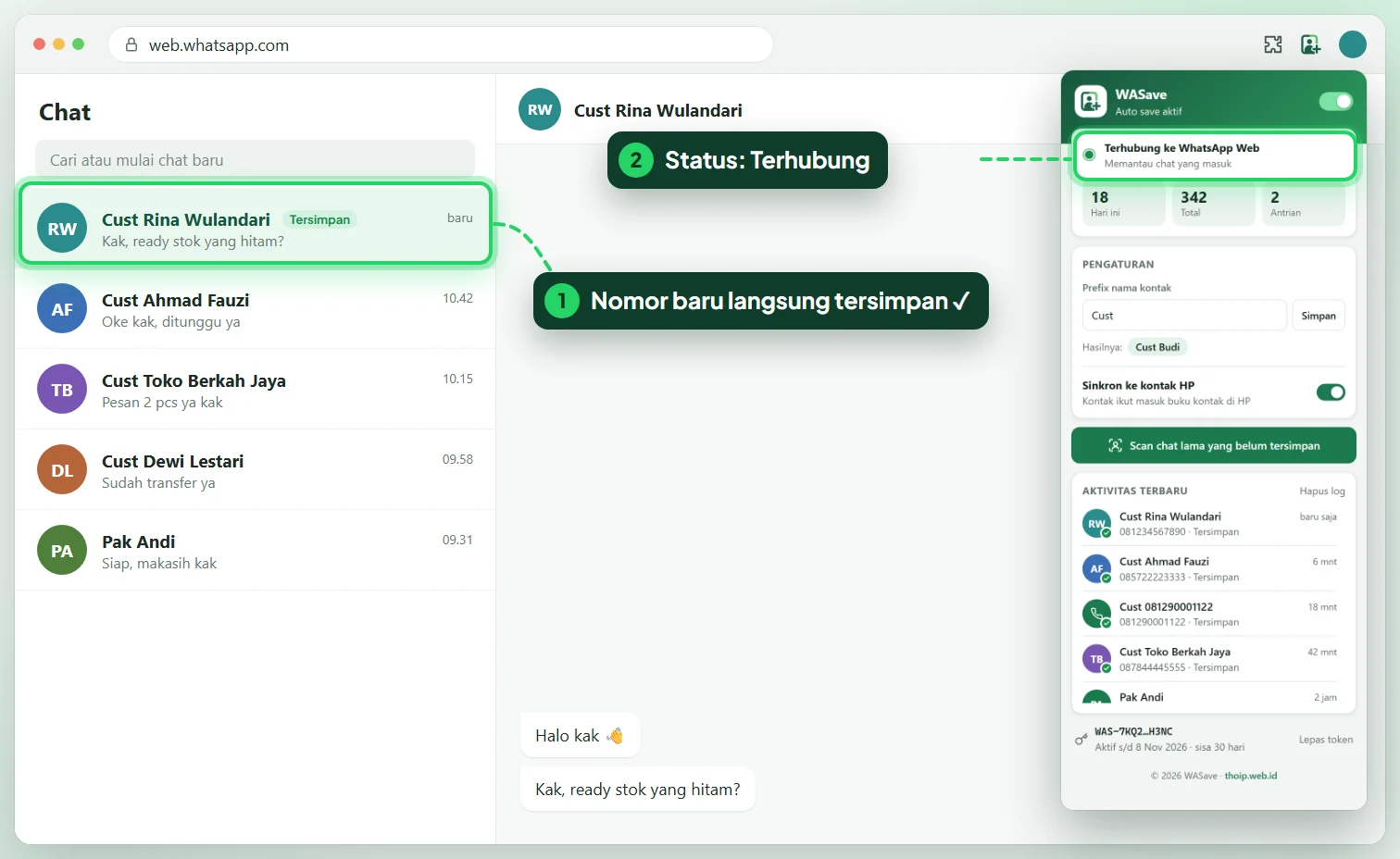Click the green status dot beside Terhubung
Viewport: 1400px width, 859px height.
click(1089, 155)
